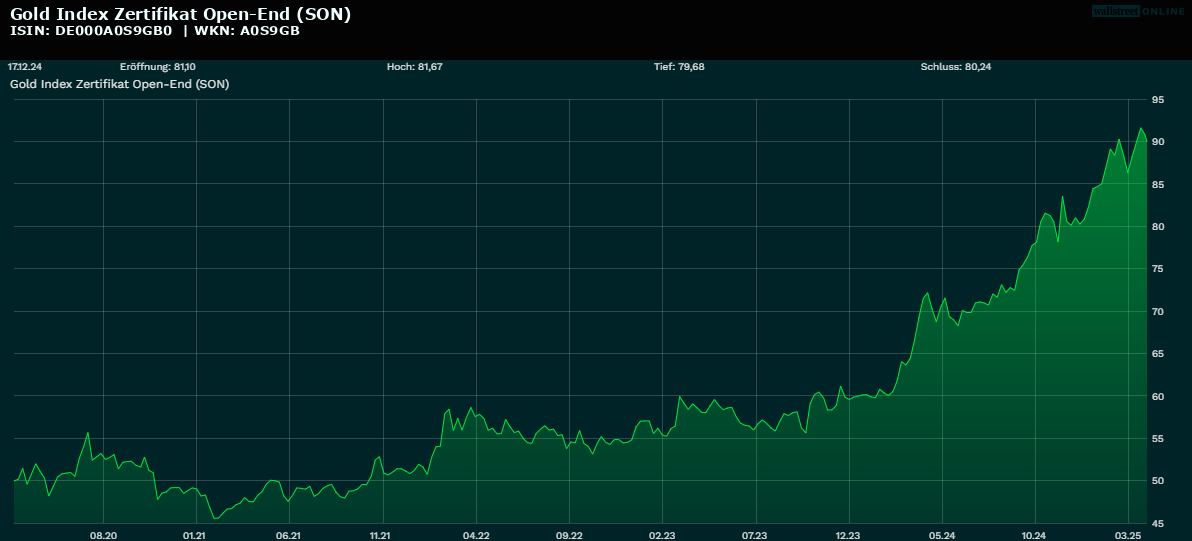The height and width of the screenshot is (541, 1192).
Task: Click the Hoch: 81,67 value
Action: (x=414, y=67)
